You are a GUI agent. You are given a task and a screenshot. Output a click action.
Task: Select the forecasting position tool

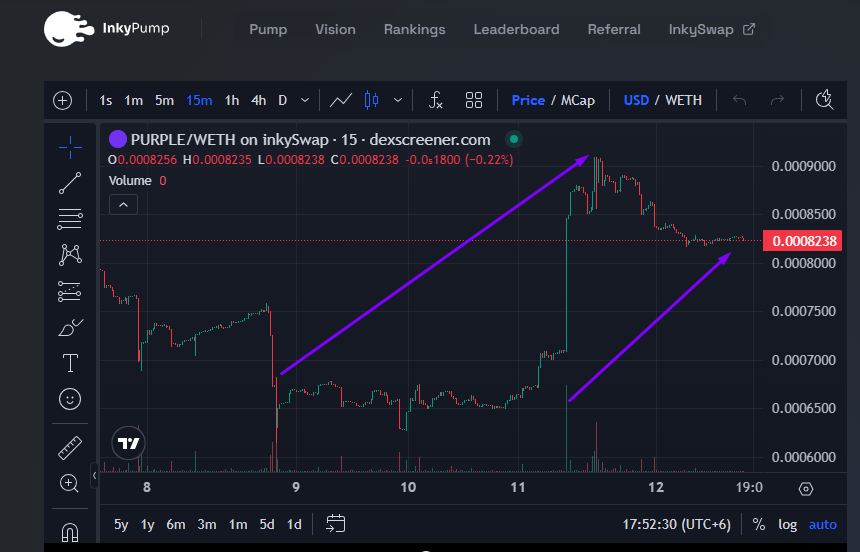(x=70, y=291)
